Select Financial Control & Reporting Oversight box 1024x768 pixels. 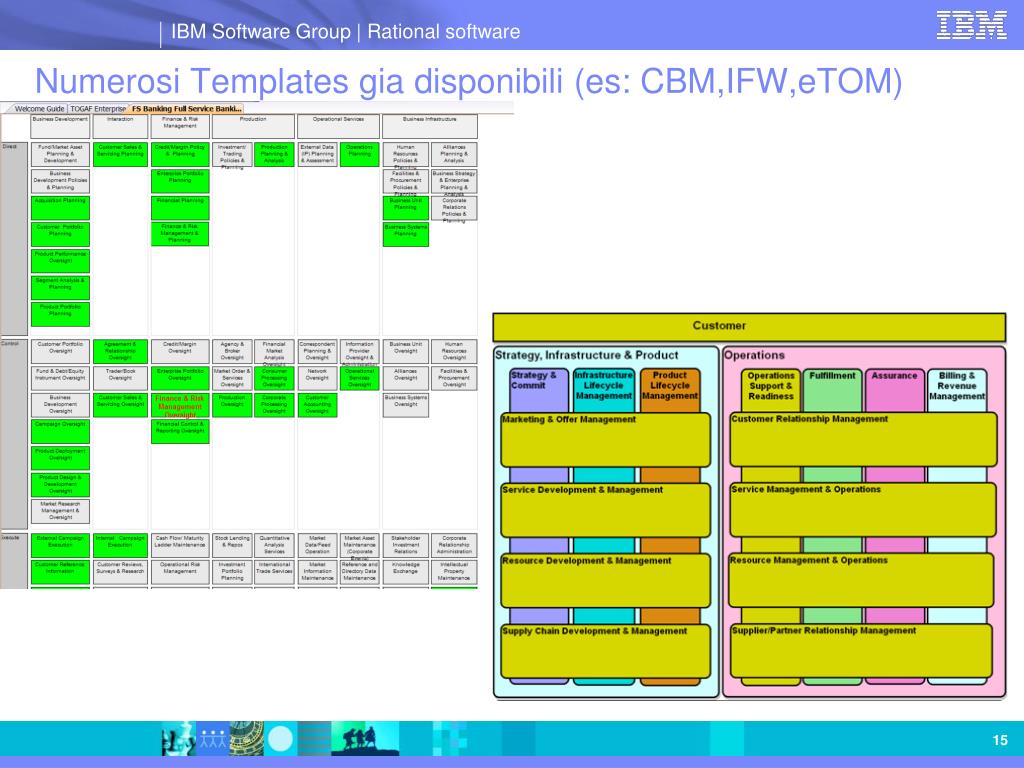coord(180,432)
